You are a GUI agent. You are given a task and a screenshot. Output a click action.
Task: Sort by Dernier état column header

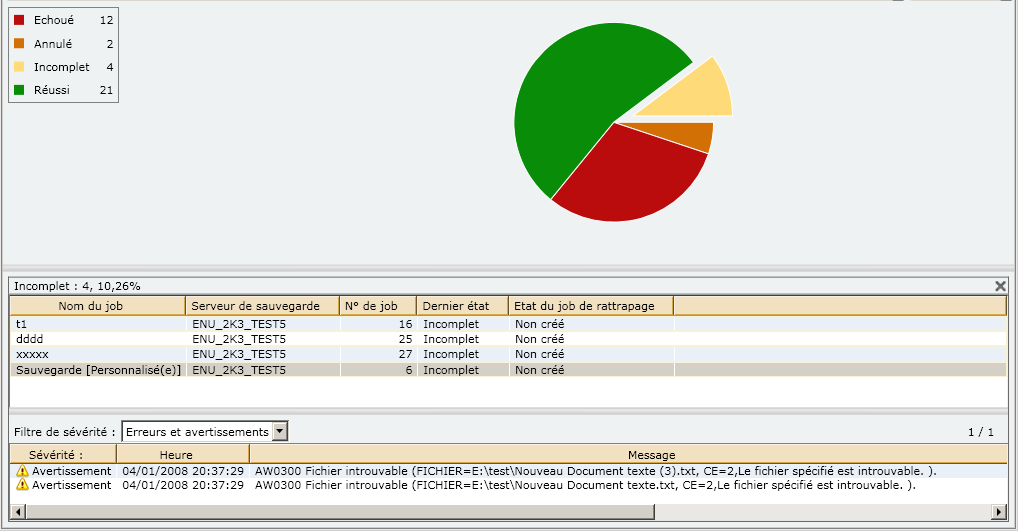(x=461, y=306)
